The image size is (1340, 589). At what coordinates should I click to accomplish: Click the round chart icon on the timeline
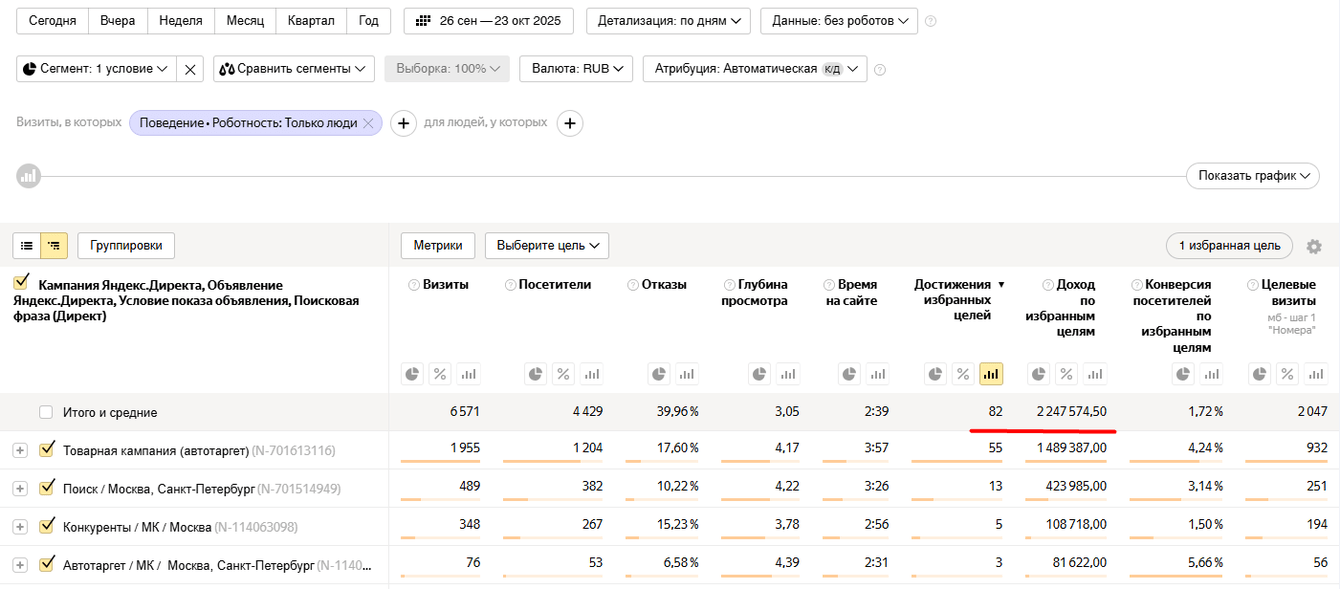(28, 176)
